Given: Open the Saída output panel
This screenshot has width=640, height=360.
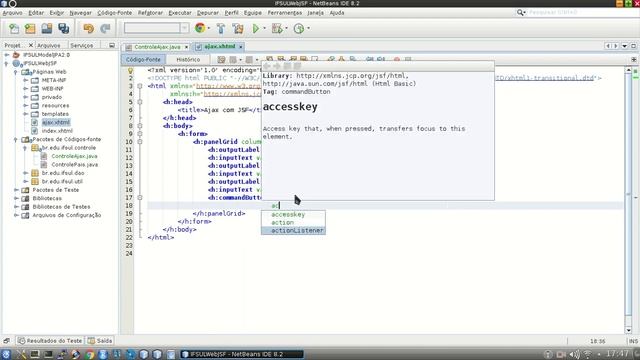Looking at the screenshot, I should pyautogui.click(x=100, y=341).
